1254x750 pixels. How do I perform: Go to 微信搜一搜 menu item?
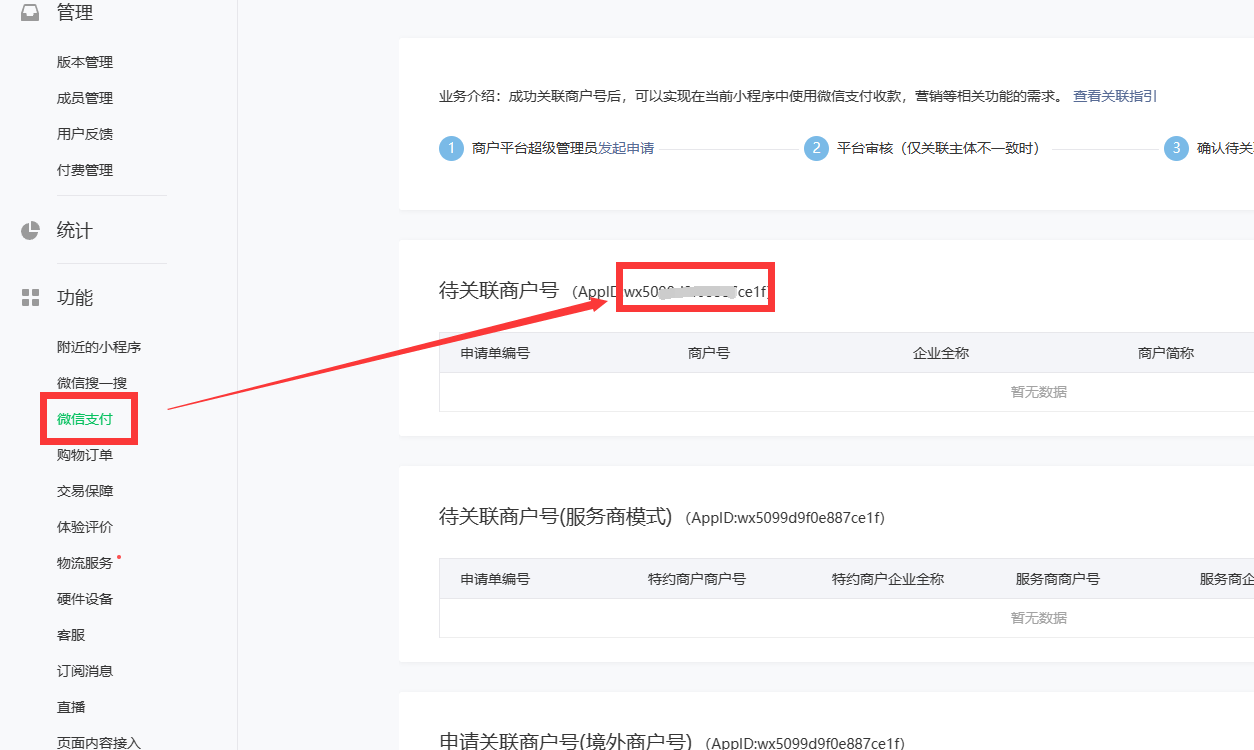tap(92, 383)
